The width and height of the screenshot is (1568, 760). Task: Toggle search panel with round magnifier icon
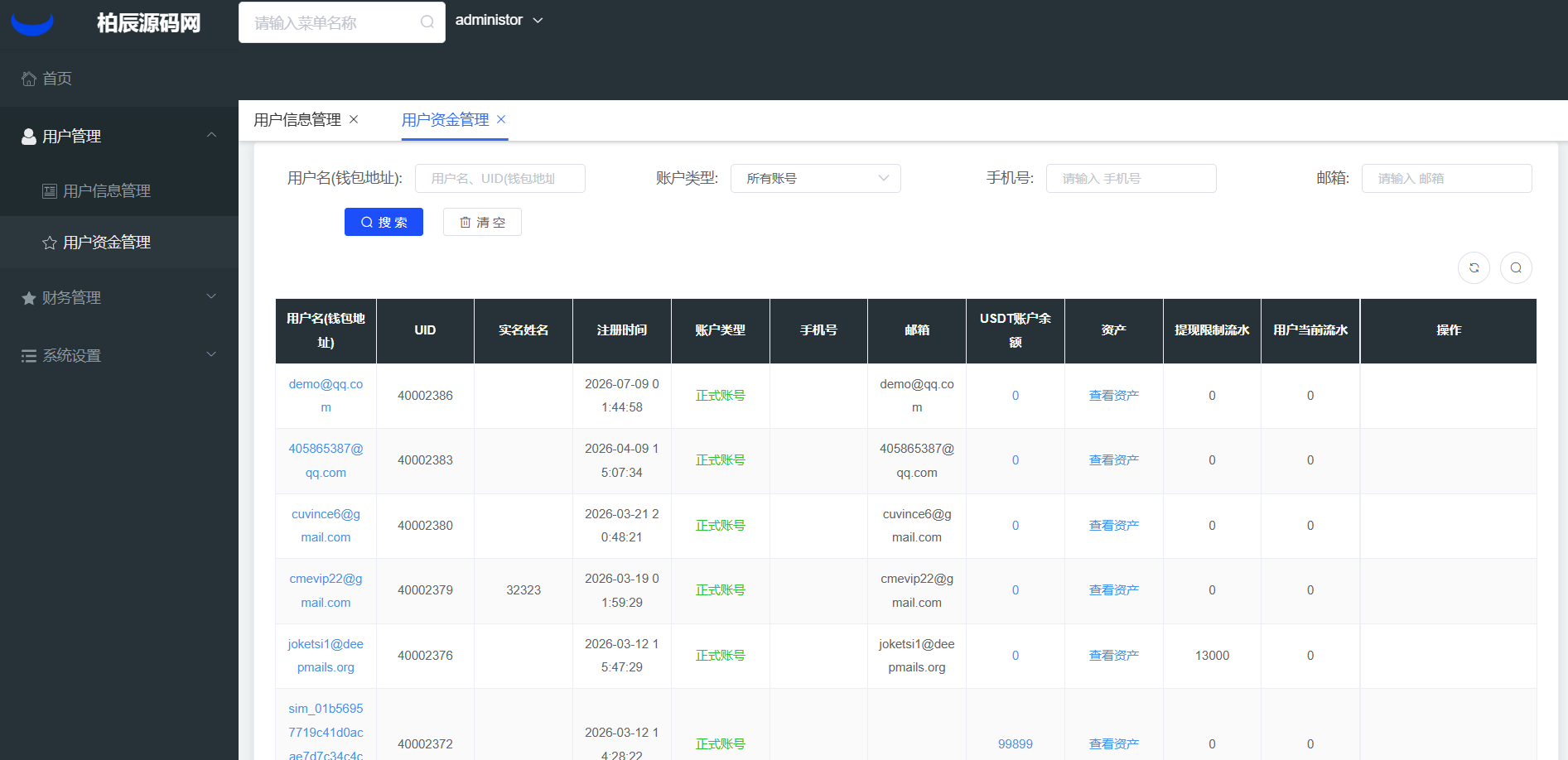(1516, 267)
